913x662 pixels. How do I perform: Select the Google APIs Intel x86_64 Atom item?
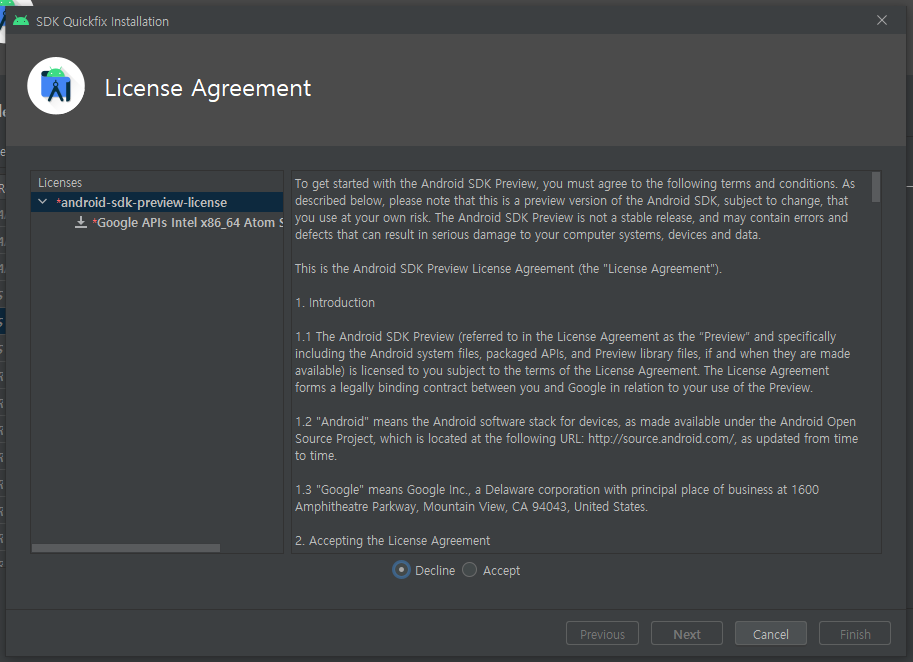point(189,222)
